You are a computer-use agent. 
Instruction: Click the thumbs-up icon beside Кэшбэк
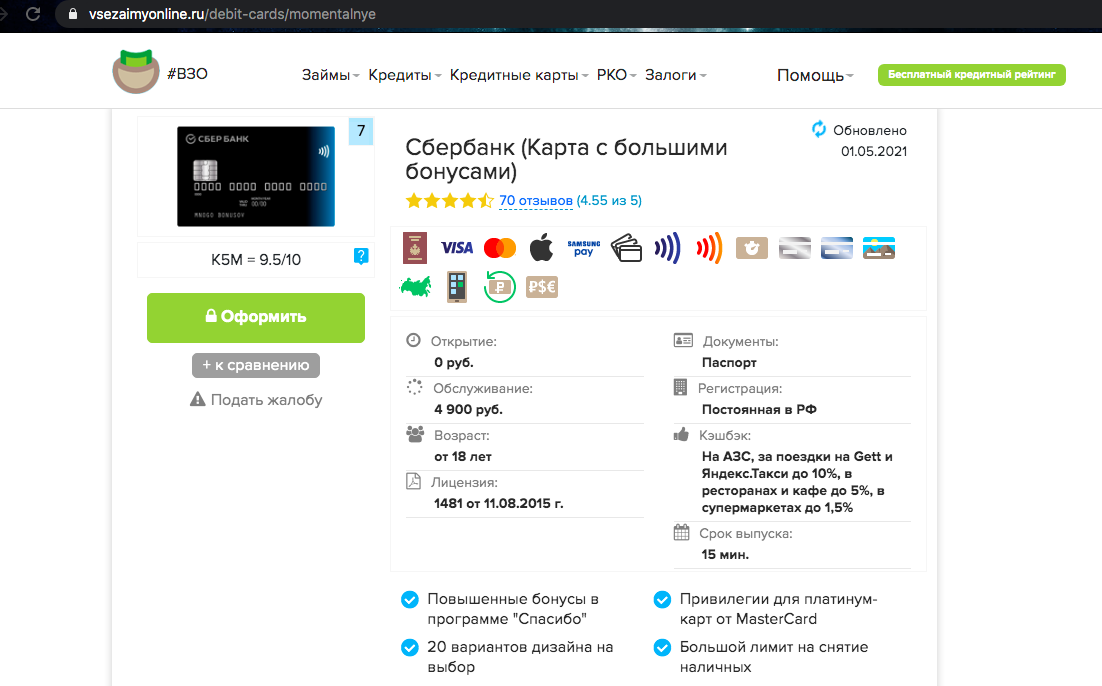pyautogui.click(x=681, y=434)
